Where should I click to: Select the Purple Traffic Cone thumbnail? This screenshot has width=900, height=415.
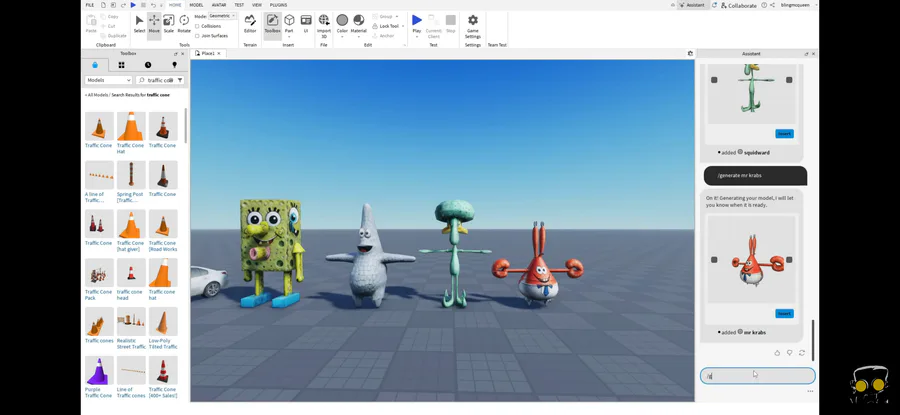99,370
